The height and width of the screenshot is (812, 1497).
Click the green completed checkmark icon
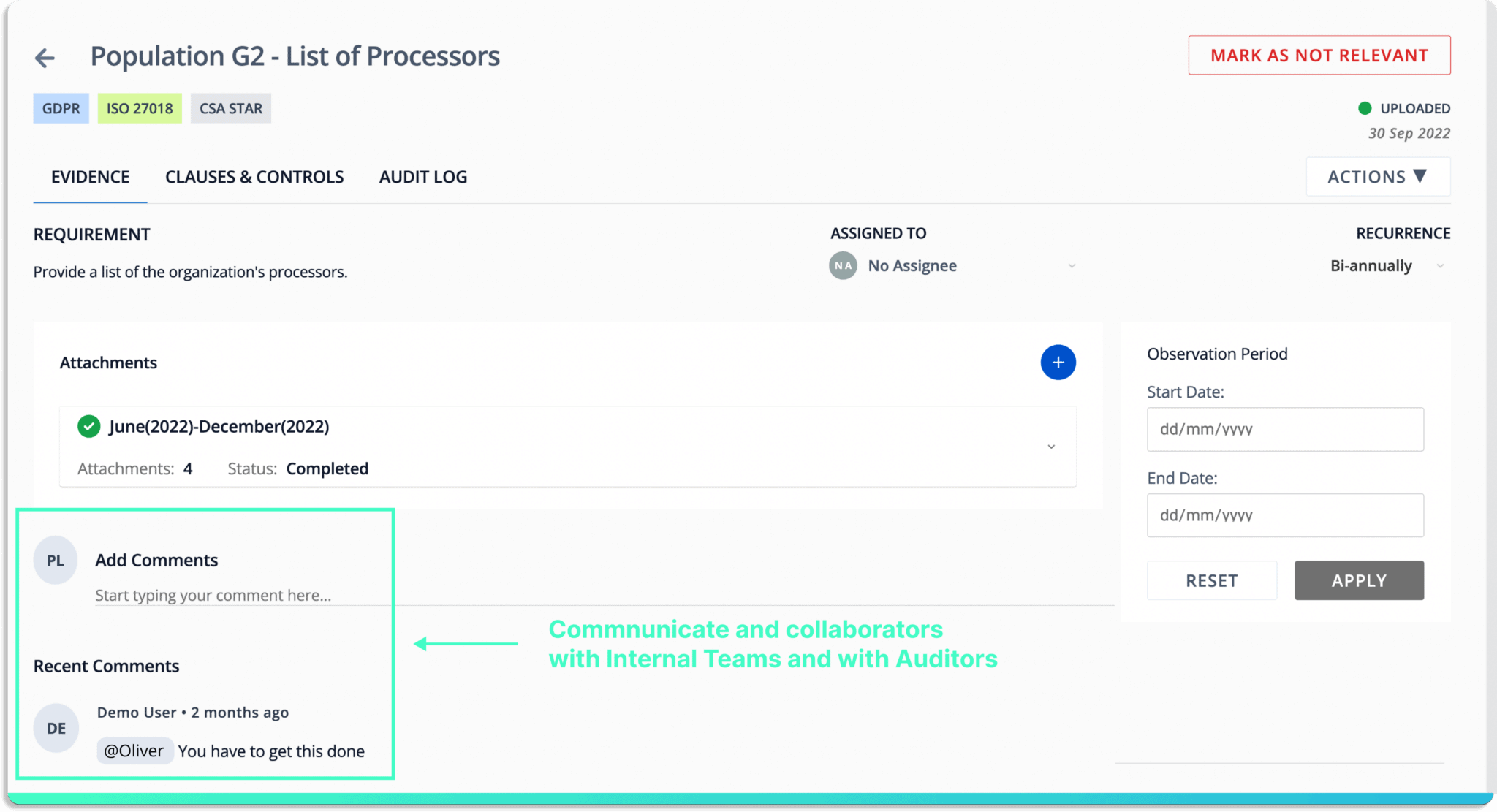[x=89, y=426]
